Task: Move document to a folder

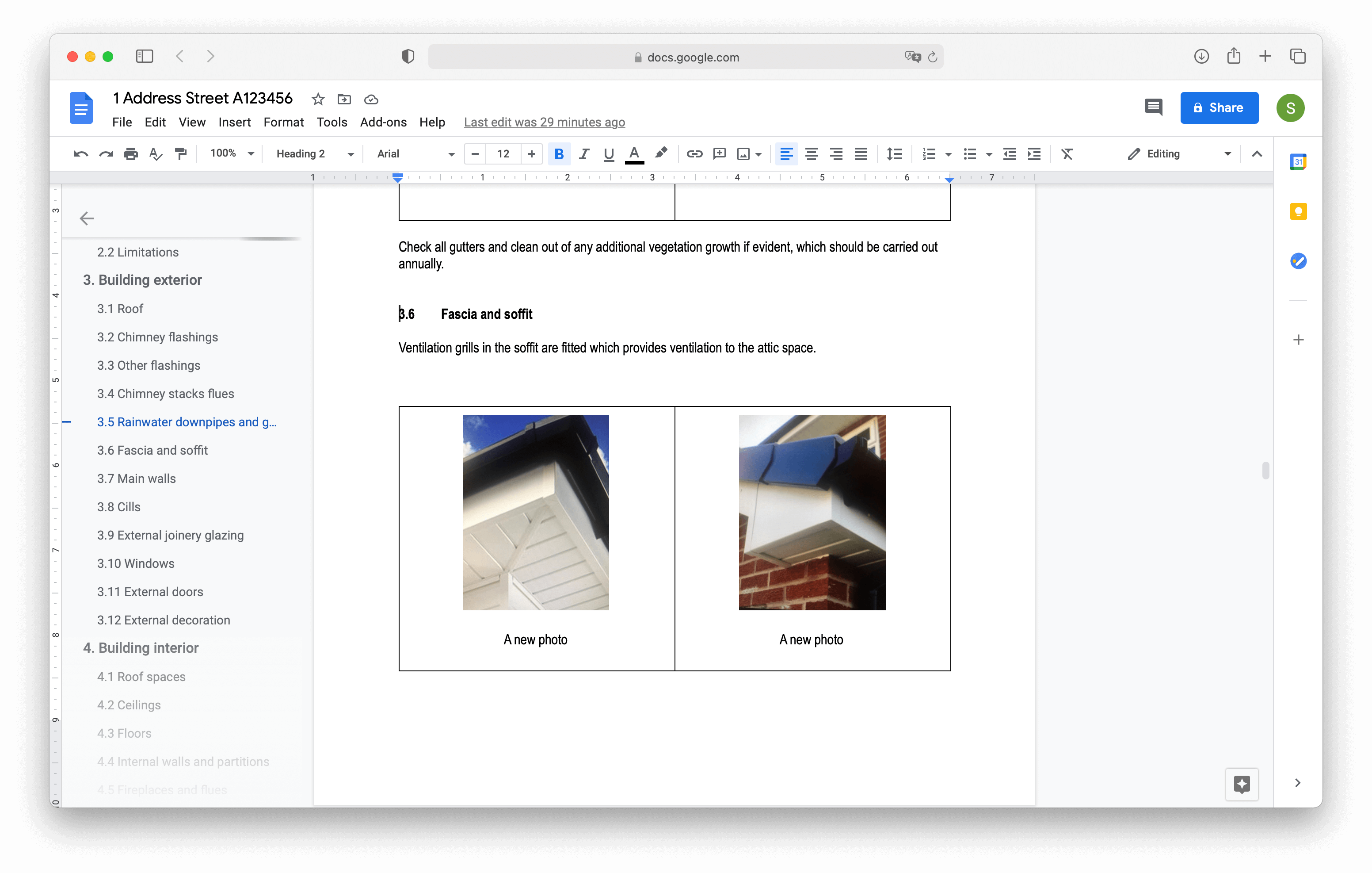Action: point(344,99)
